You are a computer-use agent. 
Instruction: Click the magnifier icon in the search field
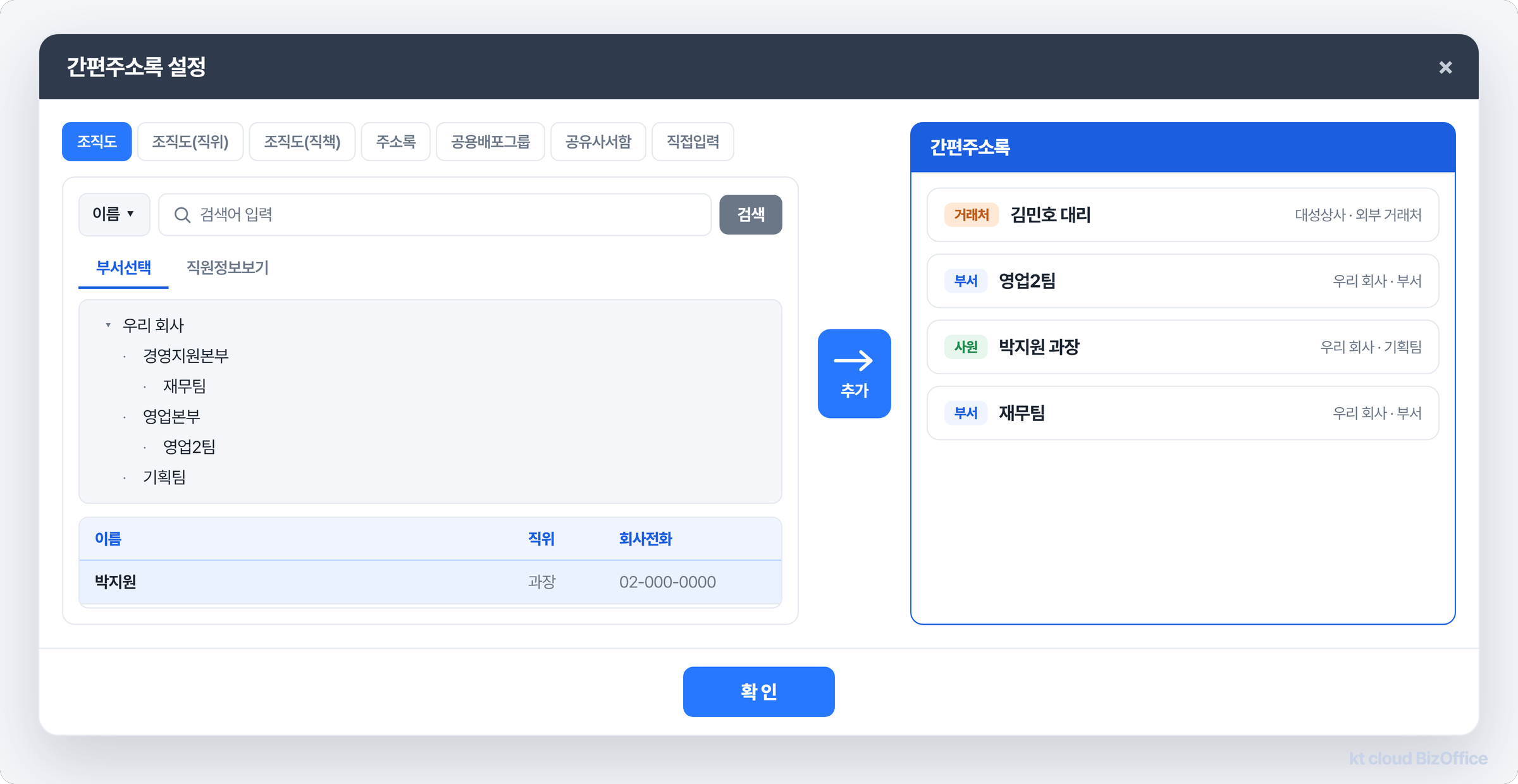pos(182,215)
